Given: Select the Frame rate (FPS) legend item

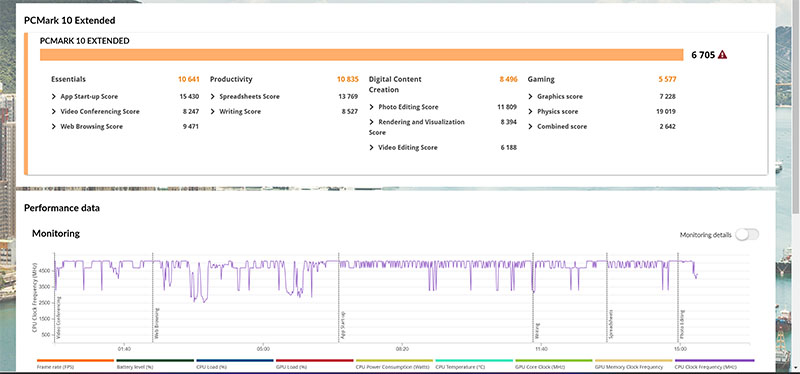Looking at the screenshot, I should 76,364.
